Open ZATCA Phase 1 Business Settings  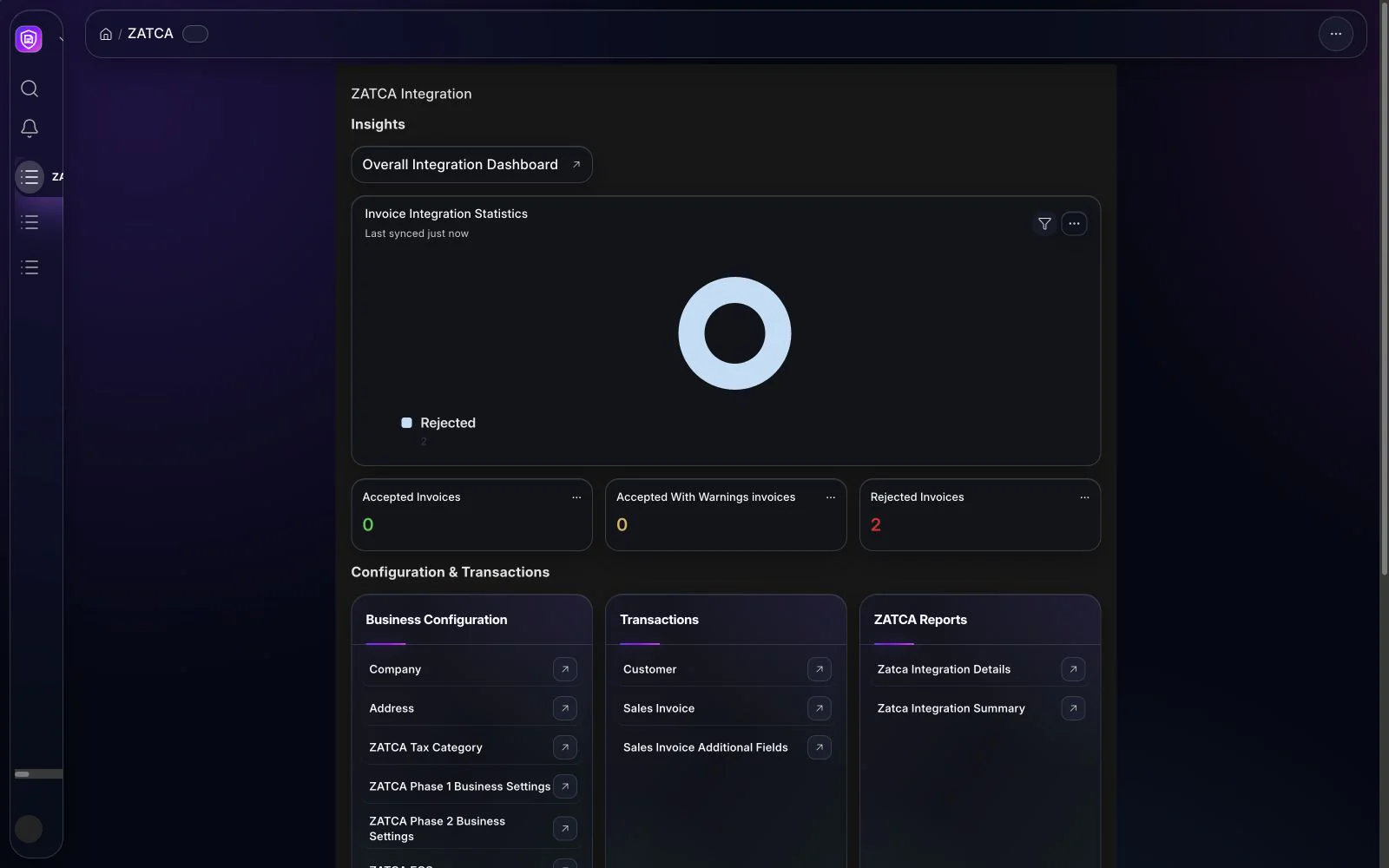pyautogui.click(x=459, y=786)
